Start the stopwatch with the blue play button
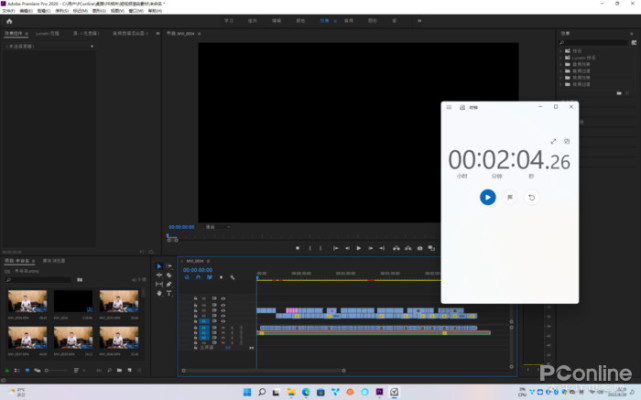This screenshot has height=400, width=641. [487, 197]
